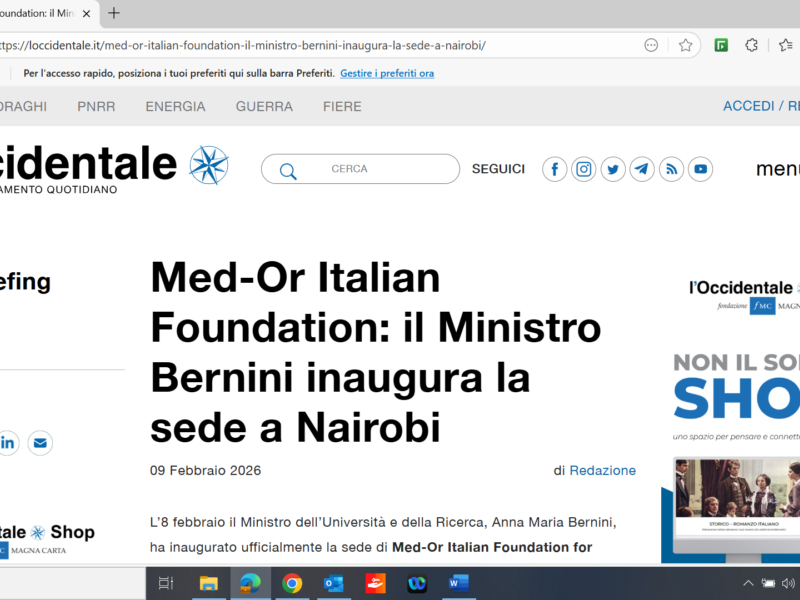Toggle the green extension icon in the toolbar

720,45
